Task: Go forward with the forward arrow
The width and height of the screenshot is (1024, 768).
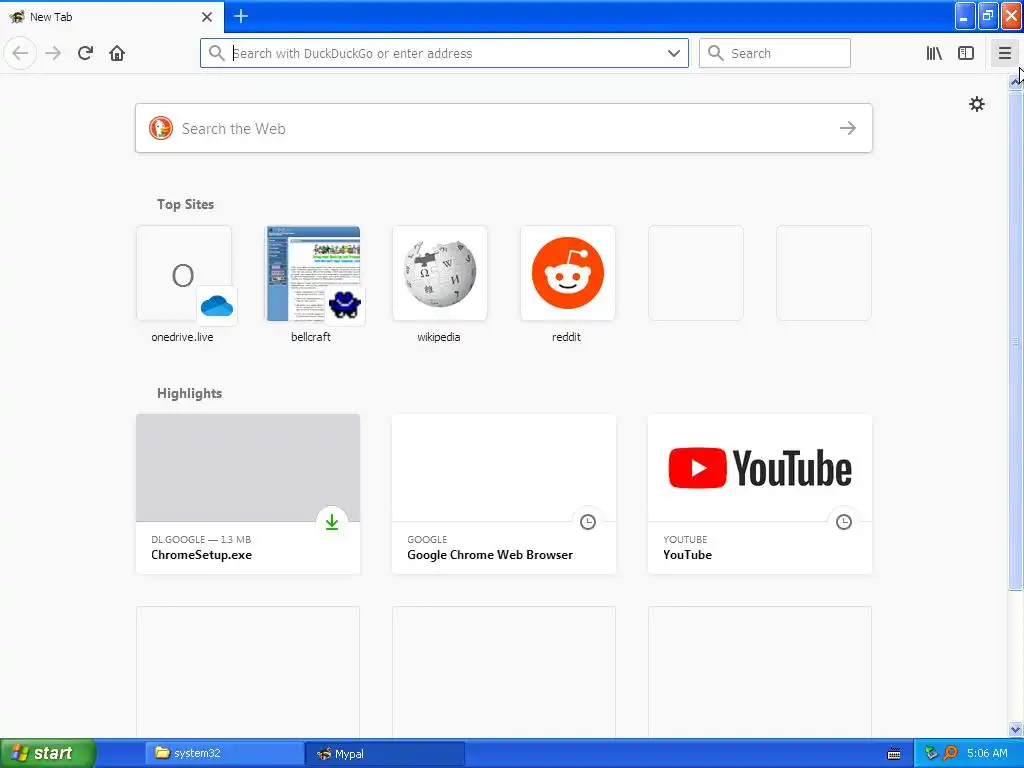Action: [53, 53]
